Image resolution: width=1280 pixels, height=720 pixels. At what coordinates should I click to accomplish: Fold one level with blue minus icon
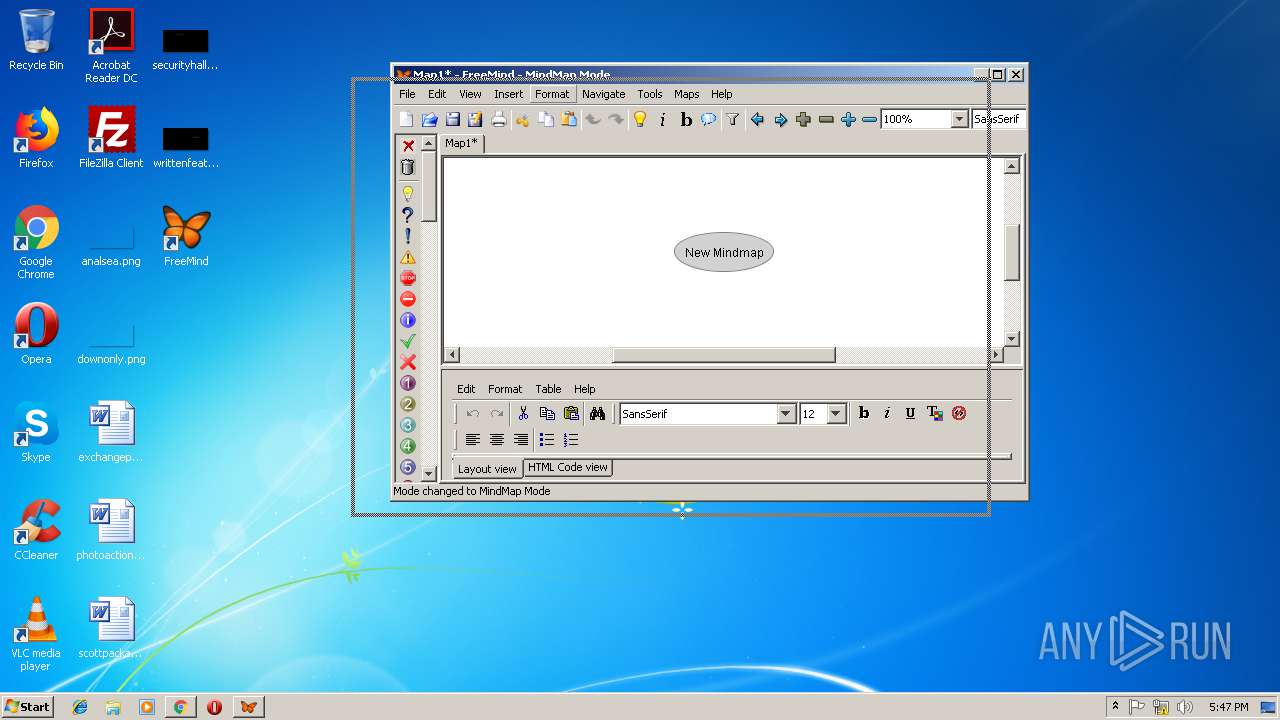(x=869, y=119)
